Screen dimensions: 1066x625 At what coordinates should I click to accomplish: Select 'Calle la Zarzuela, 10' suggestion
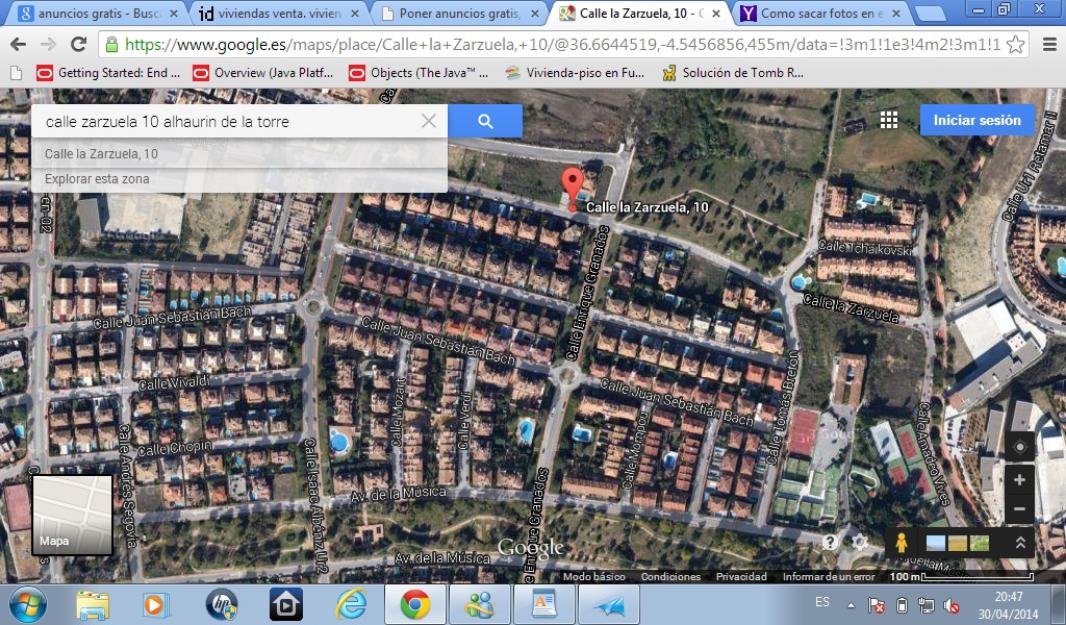[239, 154]
